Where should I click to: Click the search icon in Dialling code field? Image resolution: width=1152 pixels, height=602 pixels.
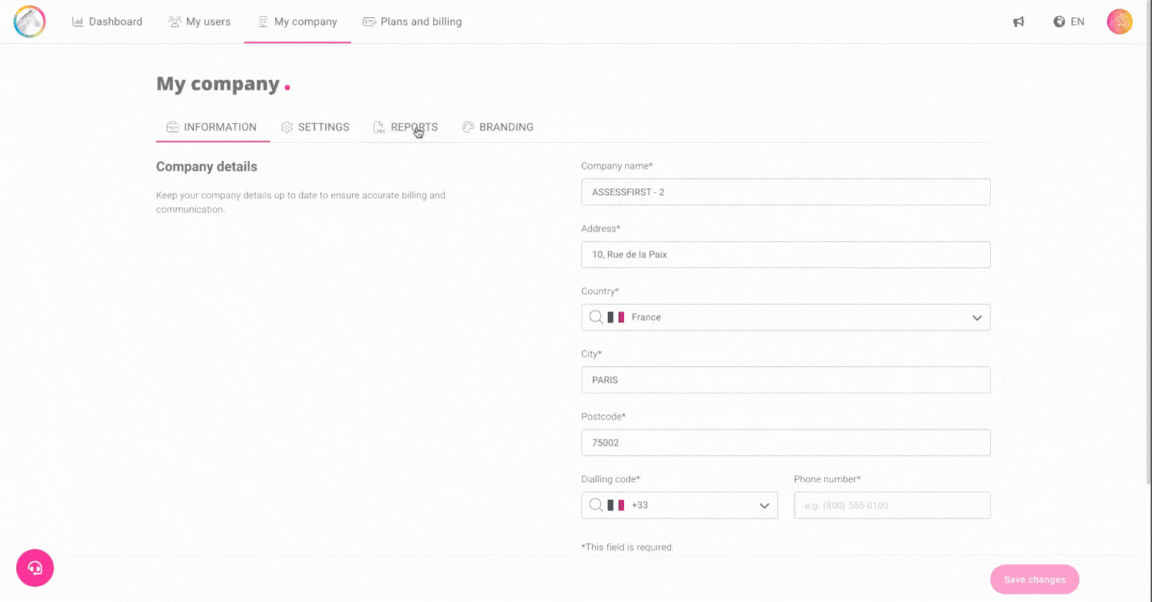pos(596,505)
